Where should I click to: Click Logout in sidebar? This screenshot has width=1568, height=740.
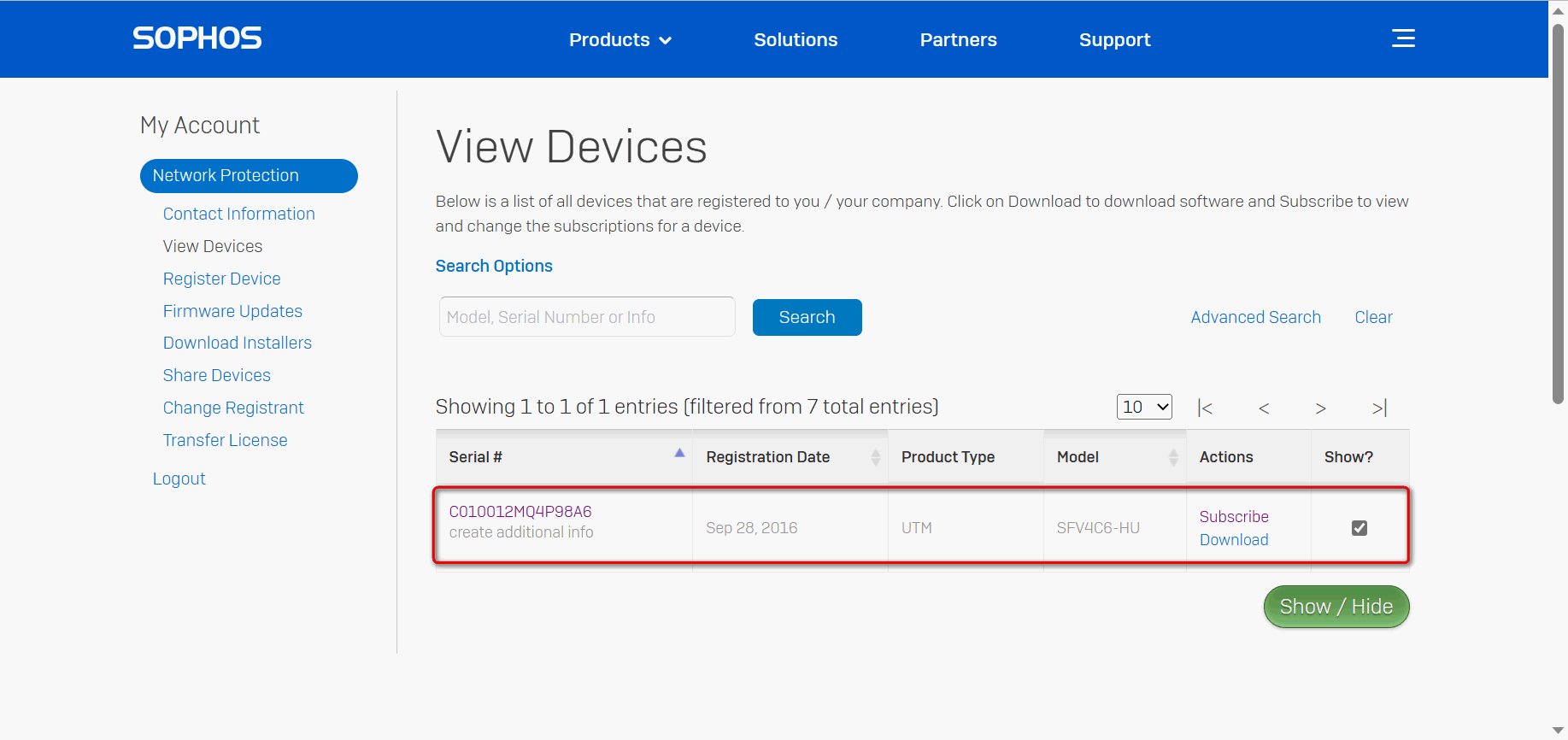click(x=179, y=479)
